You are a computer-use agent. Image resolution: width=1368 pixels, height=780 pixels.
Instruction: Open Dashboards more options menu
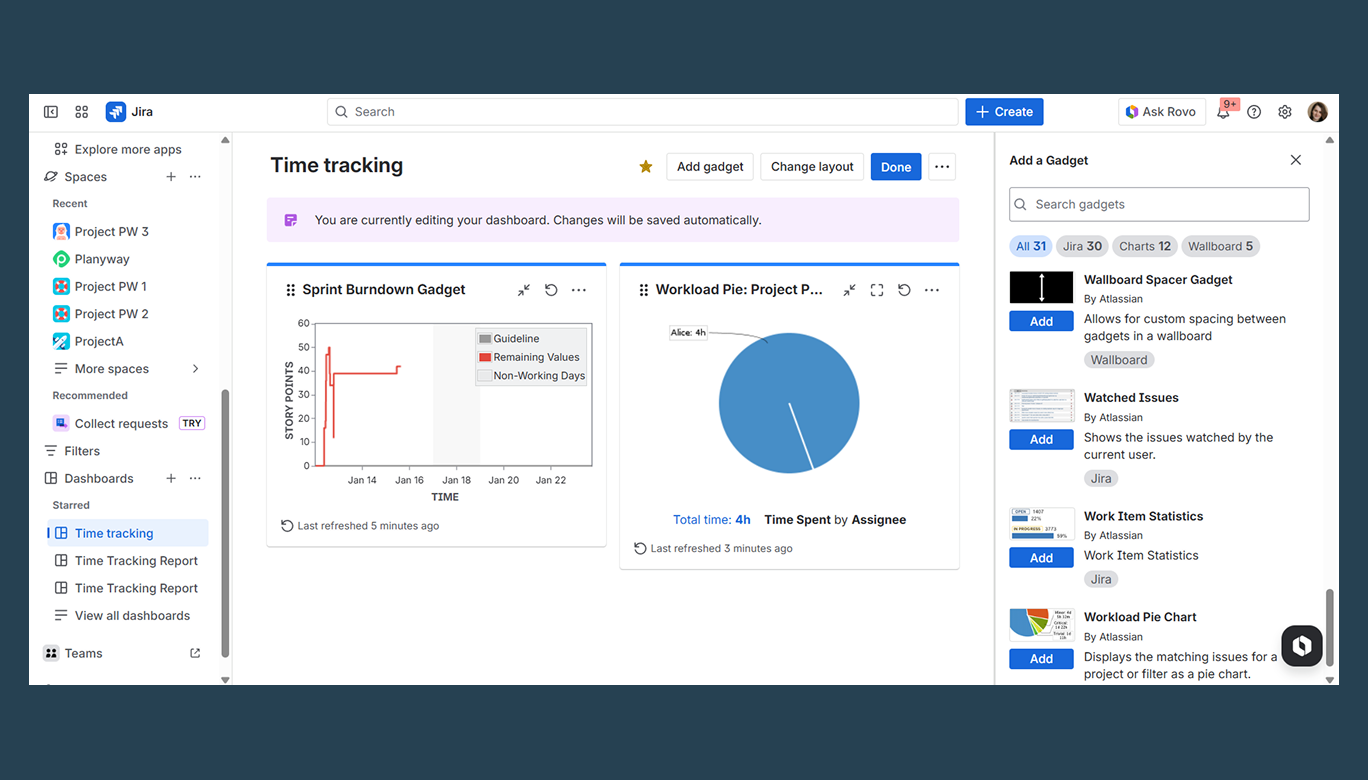point(195,479)
